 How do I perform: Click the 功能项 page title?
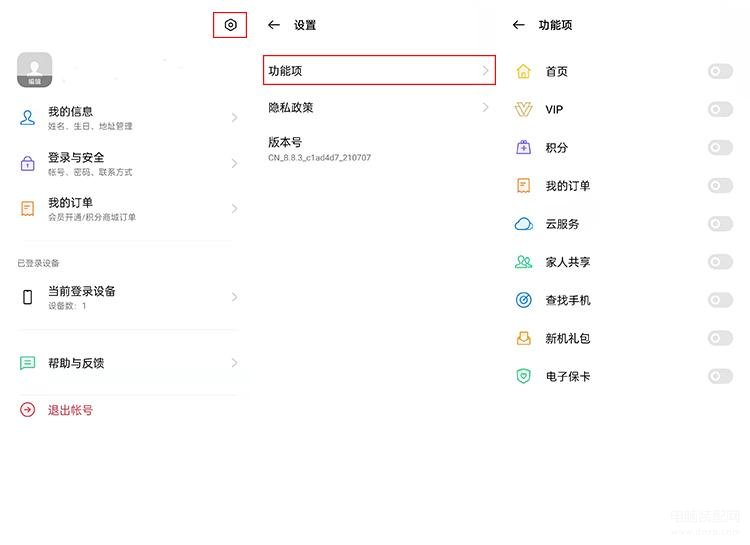[555, 25]
